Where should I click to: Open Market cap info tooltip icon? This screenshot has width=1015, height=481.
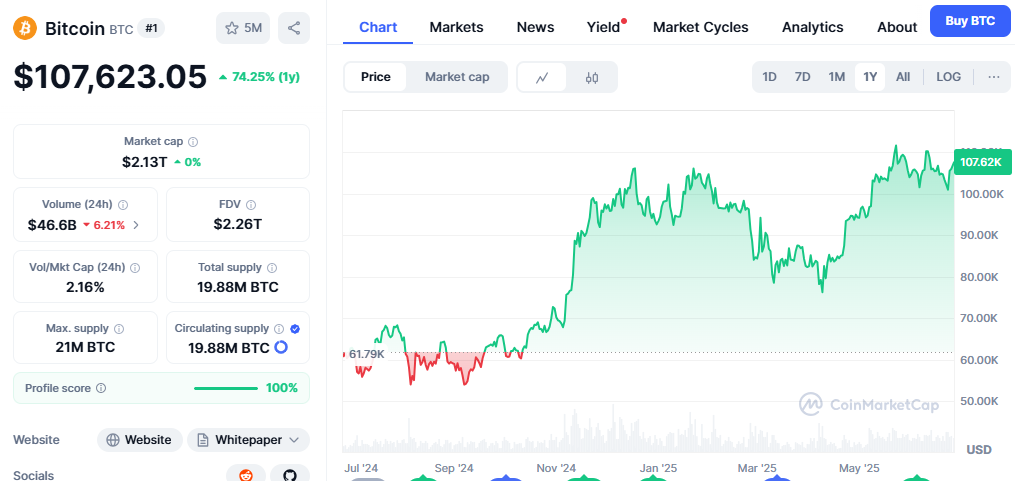tap(193, 141)
